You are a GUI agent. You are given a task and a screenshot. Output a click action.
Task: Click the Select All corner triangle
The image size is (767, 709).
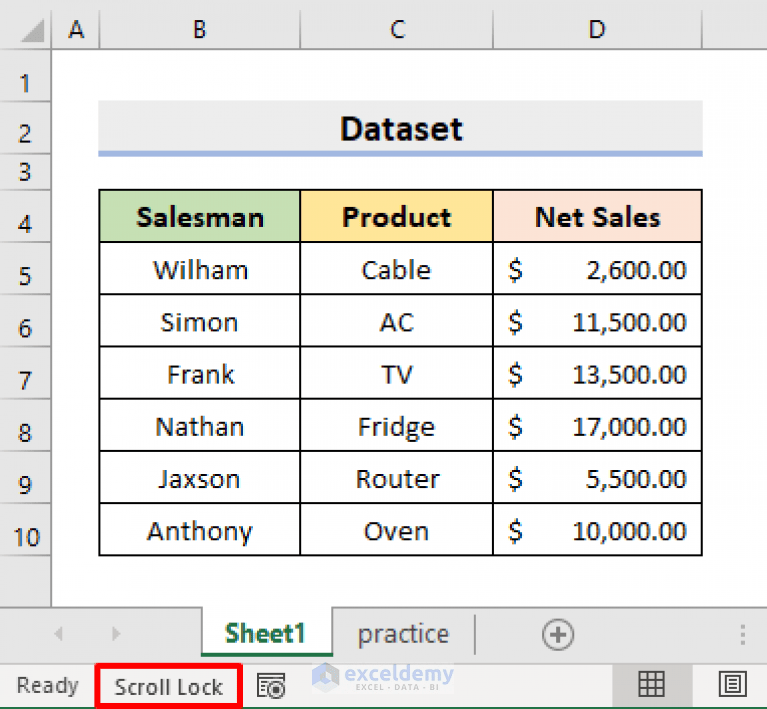(x=33, y=30)
